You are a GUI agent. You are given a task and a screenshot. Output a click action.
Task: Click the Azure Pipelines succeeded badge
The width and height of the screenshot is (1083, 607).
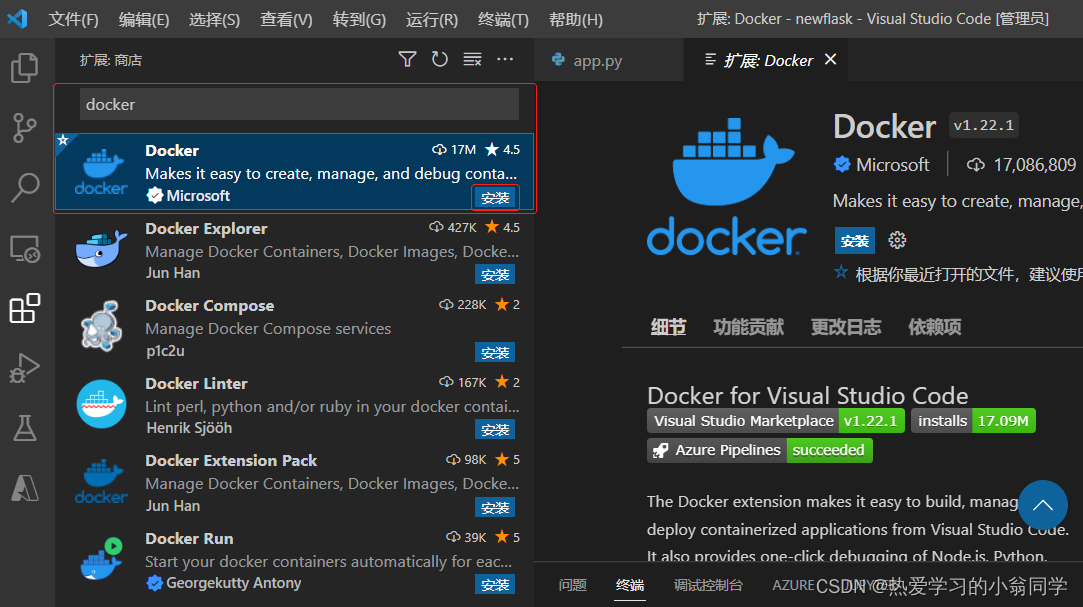tap(760, 450)
